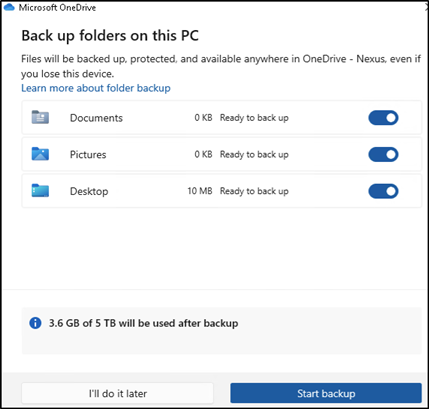The width and height of the screenshot is (429, 409).
Task: Select the Pictures folder label
Action: pyautogui.click(x=88, y=155)
